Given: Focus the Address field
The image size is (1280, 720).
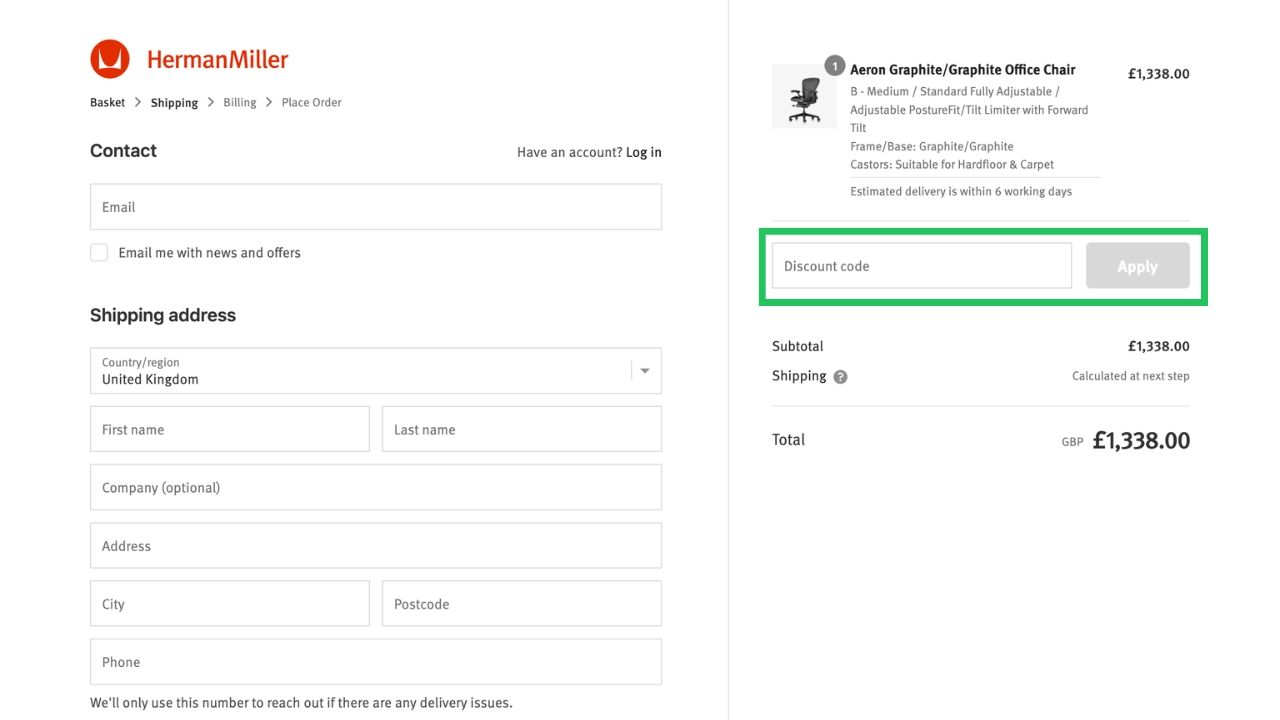Looking at the screenshot, I should coord(376,546).
